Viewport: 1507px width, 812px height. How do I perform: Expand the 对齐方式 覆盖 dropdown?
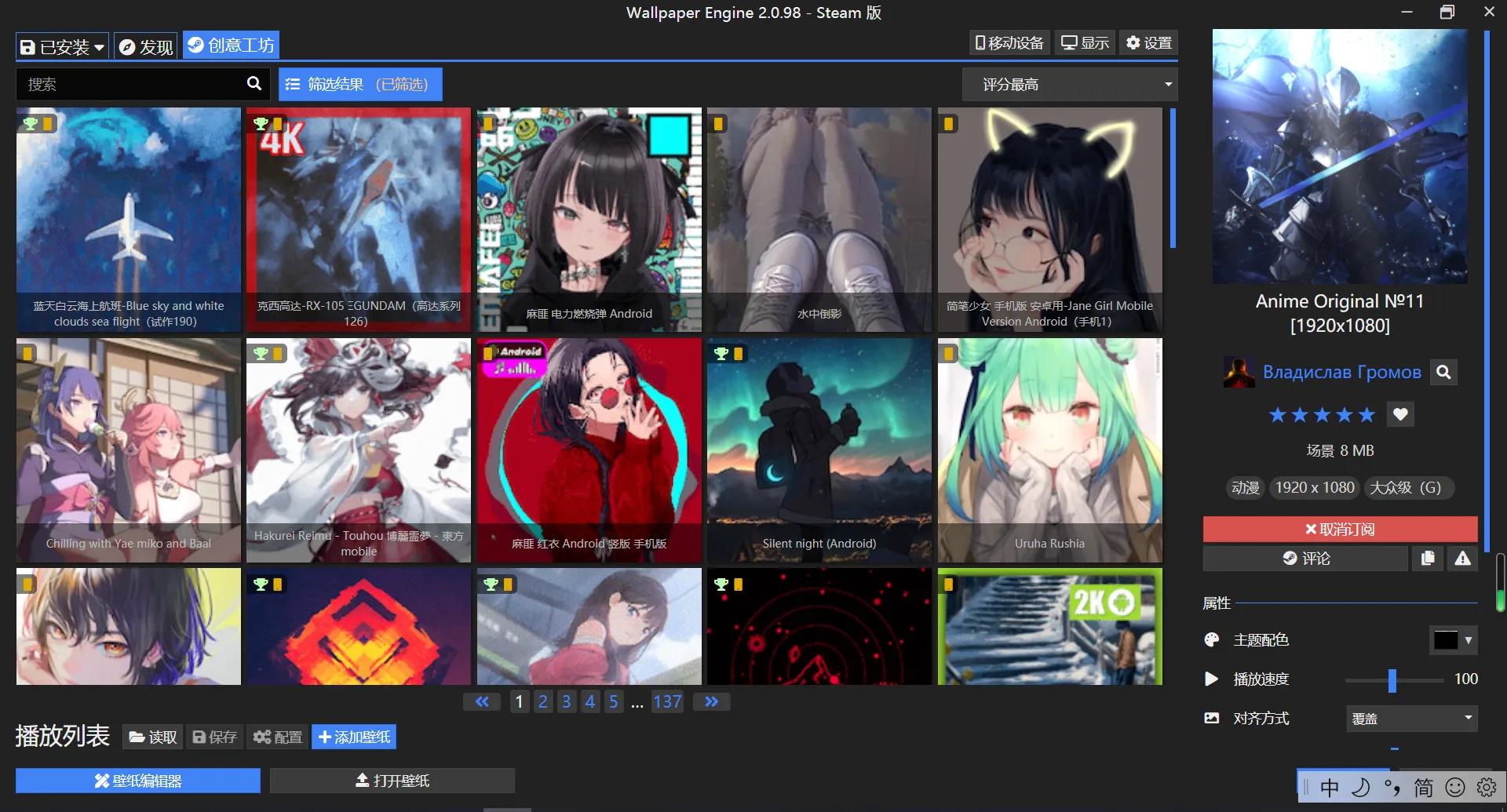(x=1412, y=719)
